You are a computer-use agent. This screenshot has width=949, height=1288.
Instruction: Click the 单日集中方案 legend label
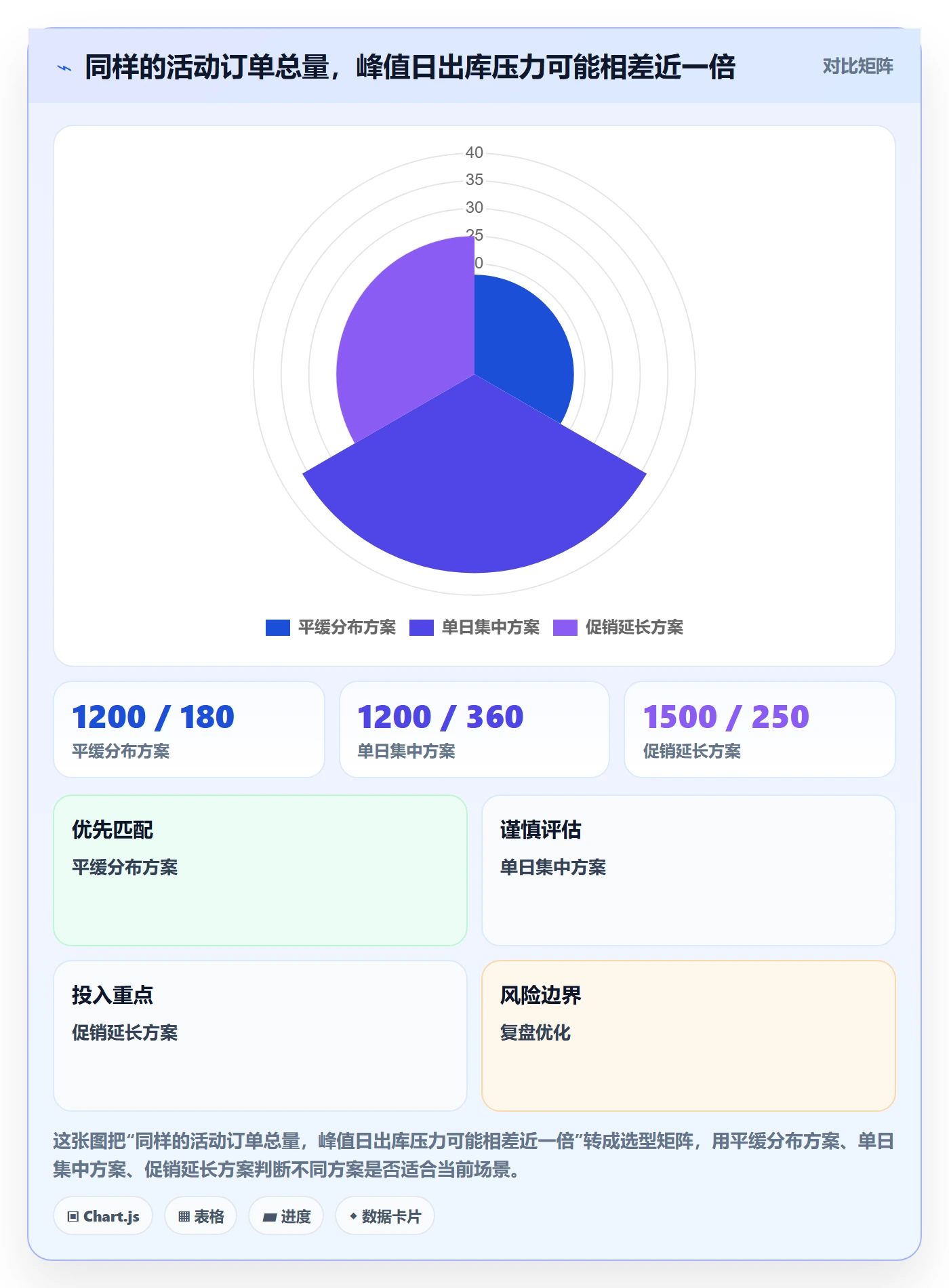(491, 628)
